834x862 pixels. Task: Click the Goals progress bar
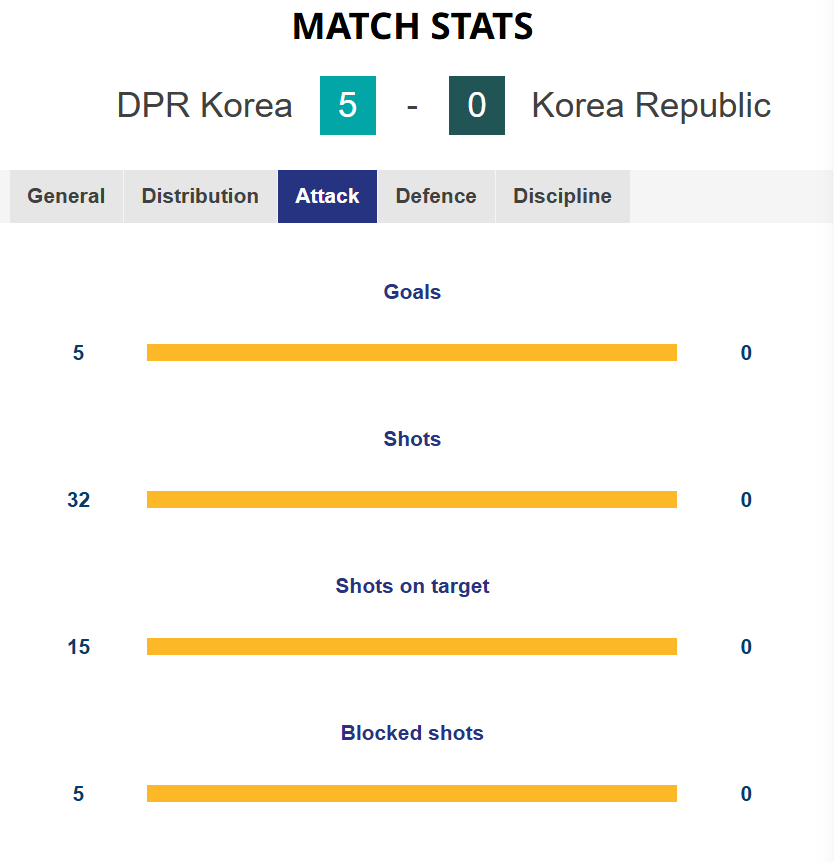pos(412,352)
